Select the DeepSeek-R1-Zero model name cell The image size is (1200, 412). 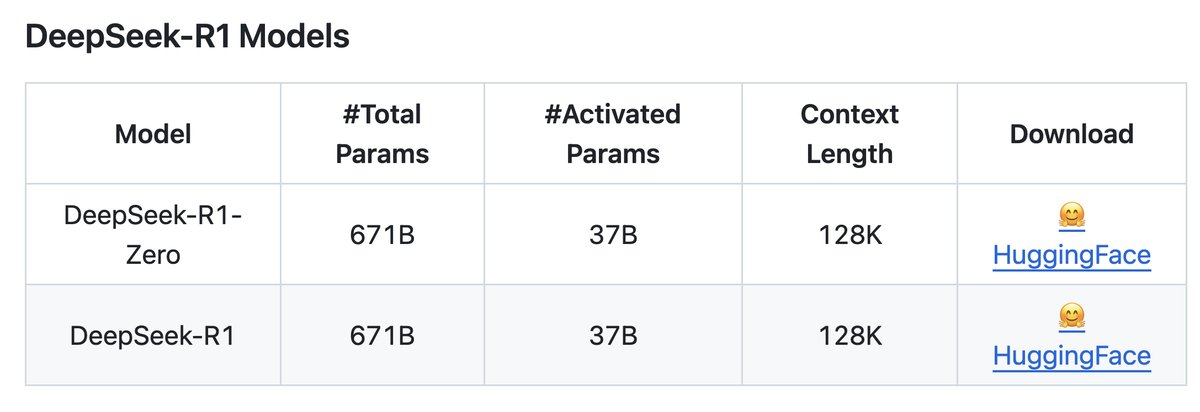153,235
